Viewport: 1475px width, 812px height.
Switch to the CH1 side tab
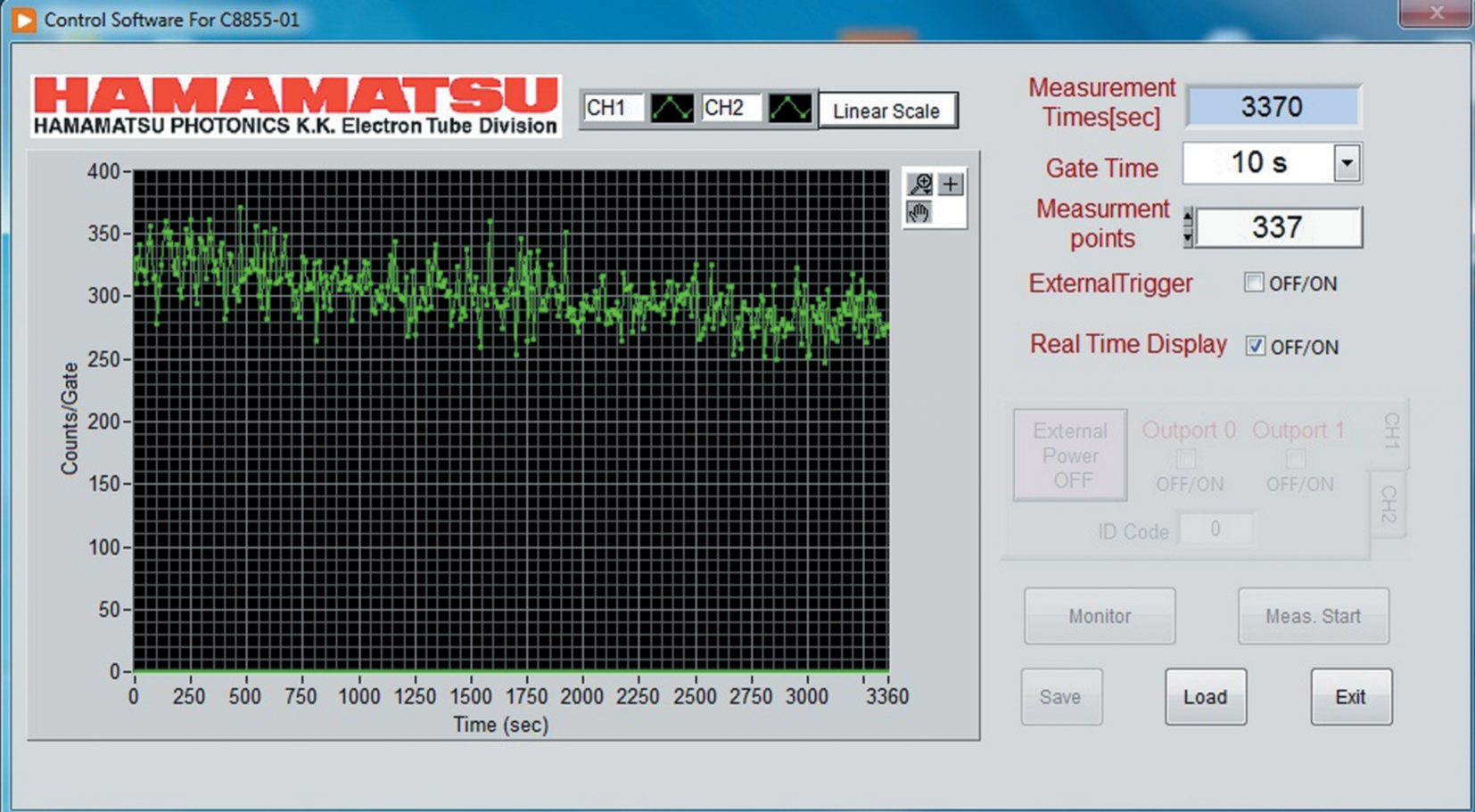1391,431
